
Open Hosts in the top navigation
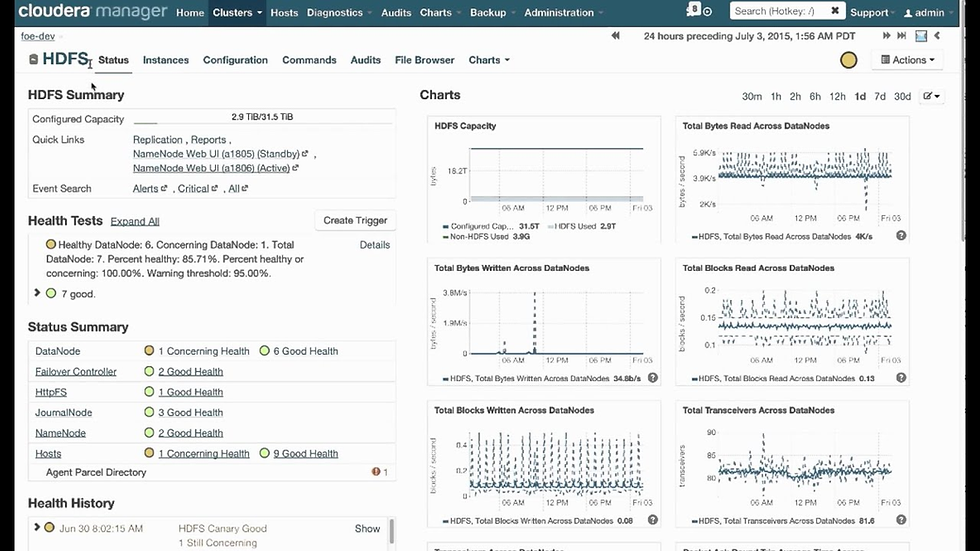[x=284, y=12]
